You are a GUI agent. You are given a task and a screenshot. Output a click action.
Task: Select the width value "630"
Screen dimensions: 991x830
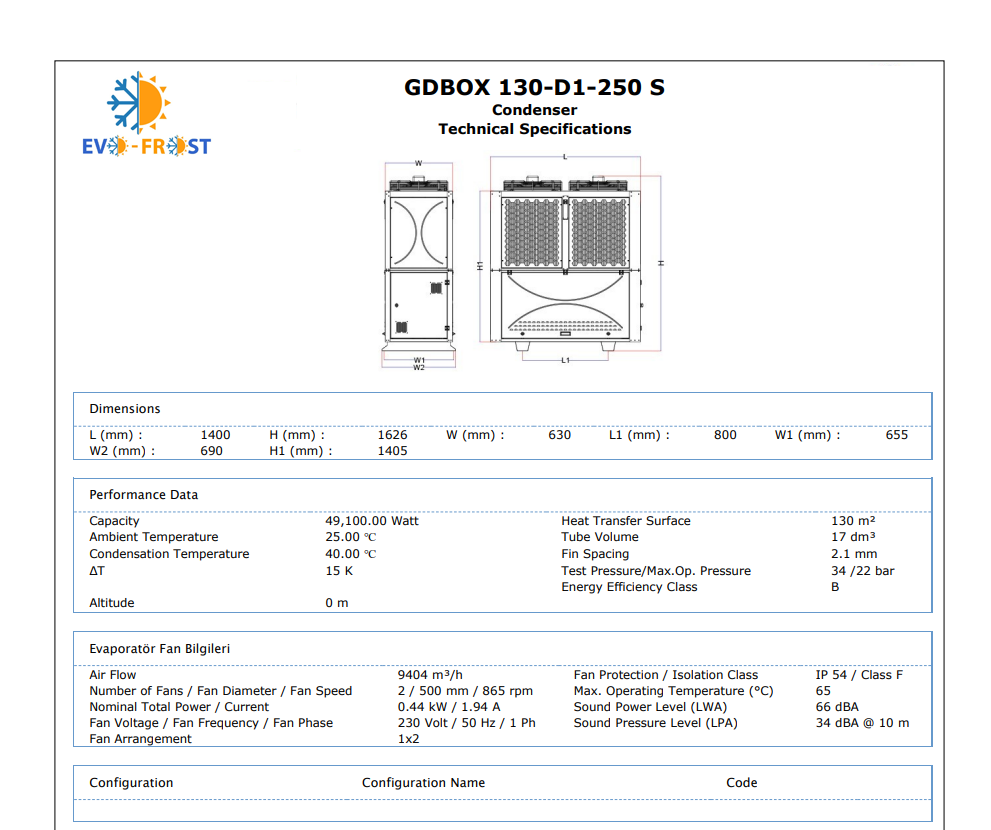559,435
